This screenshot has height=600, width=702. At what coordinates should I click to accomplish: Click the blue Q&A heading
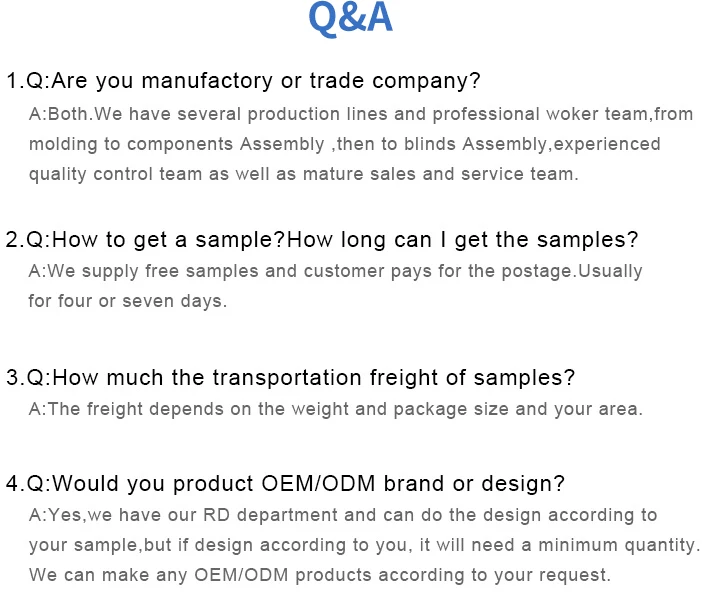point(351,18)
